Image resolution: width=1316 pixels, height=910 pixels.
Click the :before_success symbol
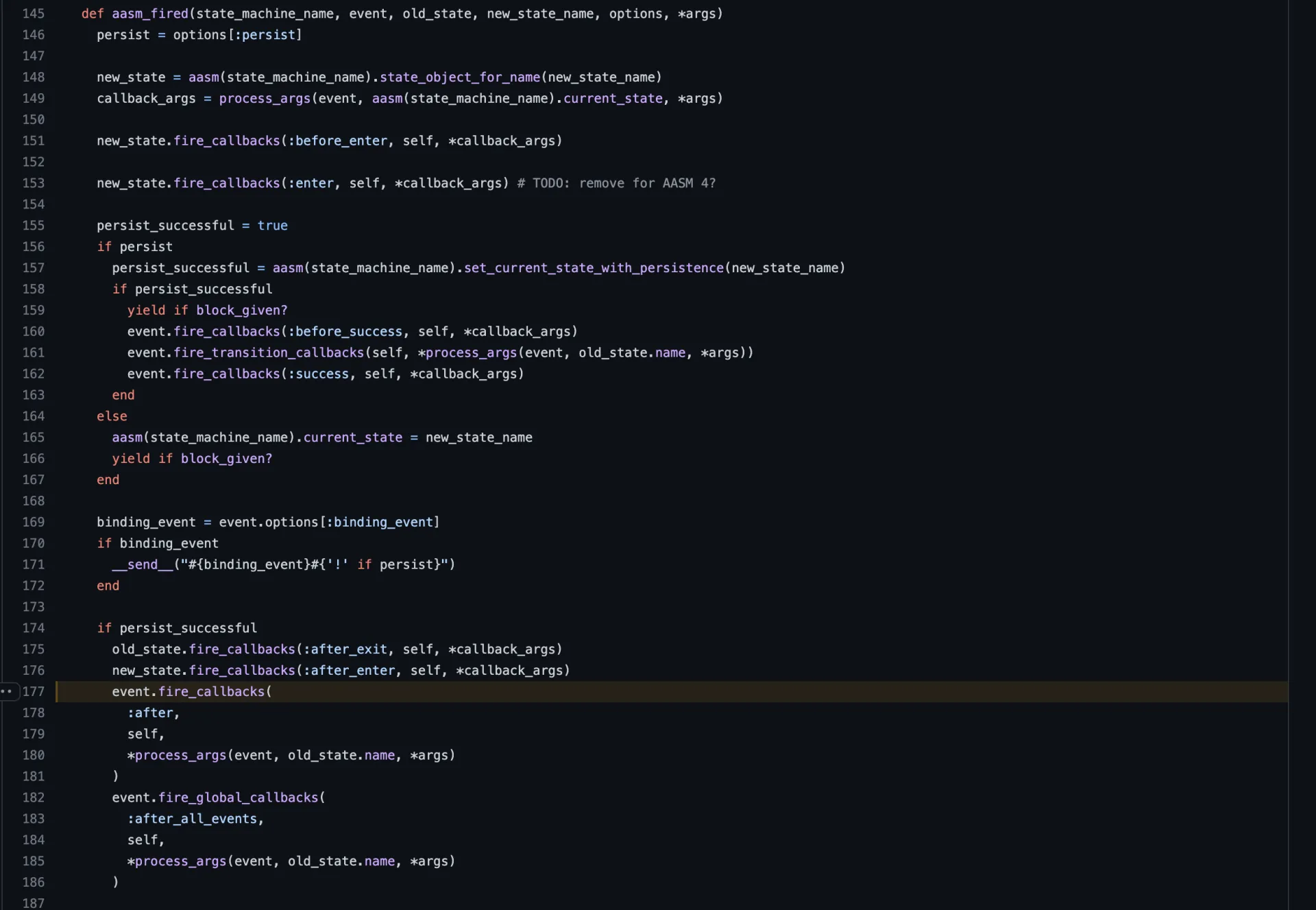[x=345, y=331]
